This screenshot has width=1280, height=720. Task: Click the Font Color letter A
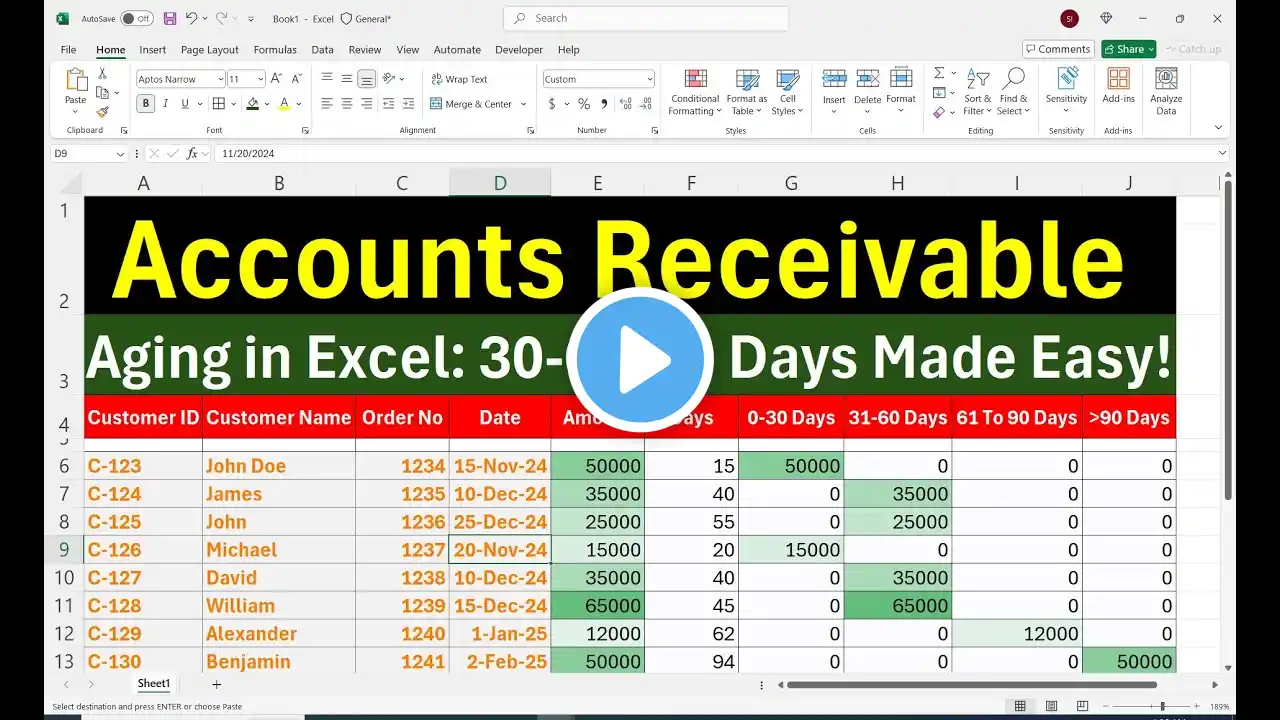[284, 104]
